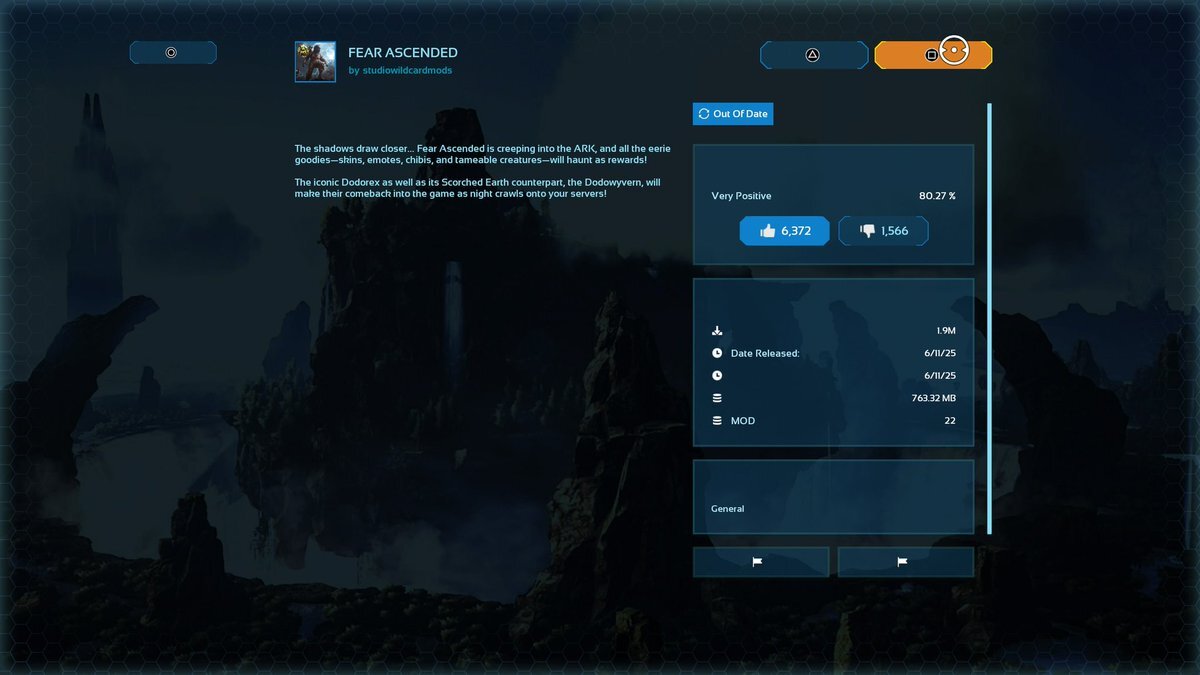Image resolution: width=1200 pixels, height=675 pixels.
Task: Click the downloads icon beside 1.9M
Action: coord(717,331)
